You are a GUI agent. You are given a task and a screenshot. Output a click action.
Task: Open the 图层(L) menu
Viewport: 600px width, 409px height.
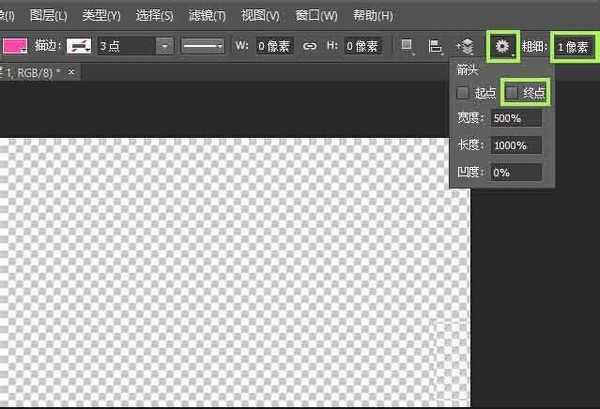coord(49,16)
